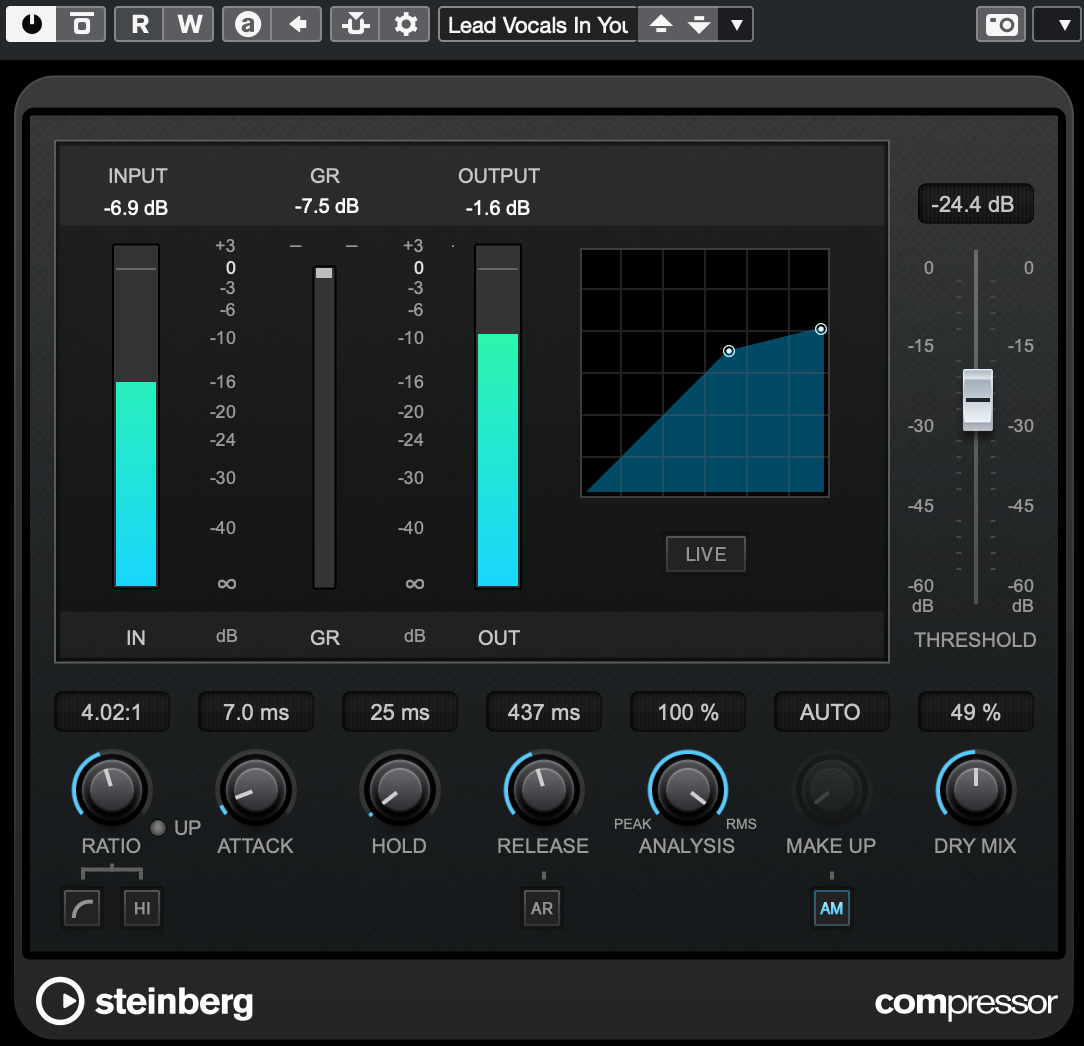Viewport: 1084px width, 1046px height.
Task: Click the INPUT level meter
Action: pos(136,415)
